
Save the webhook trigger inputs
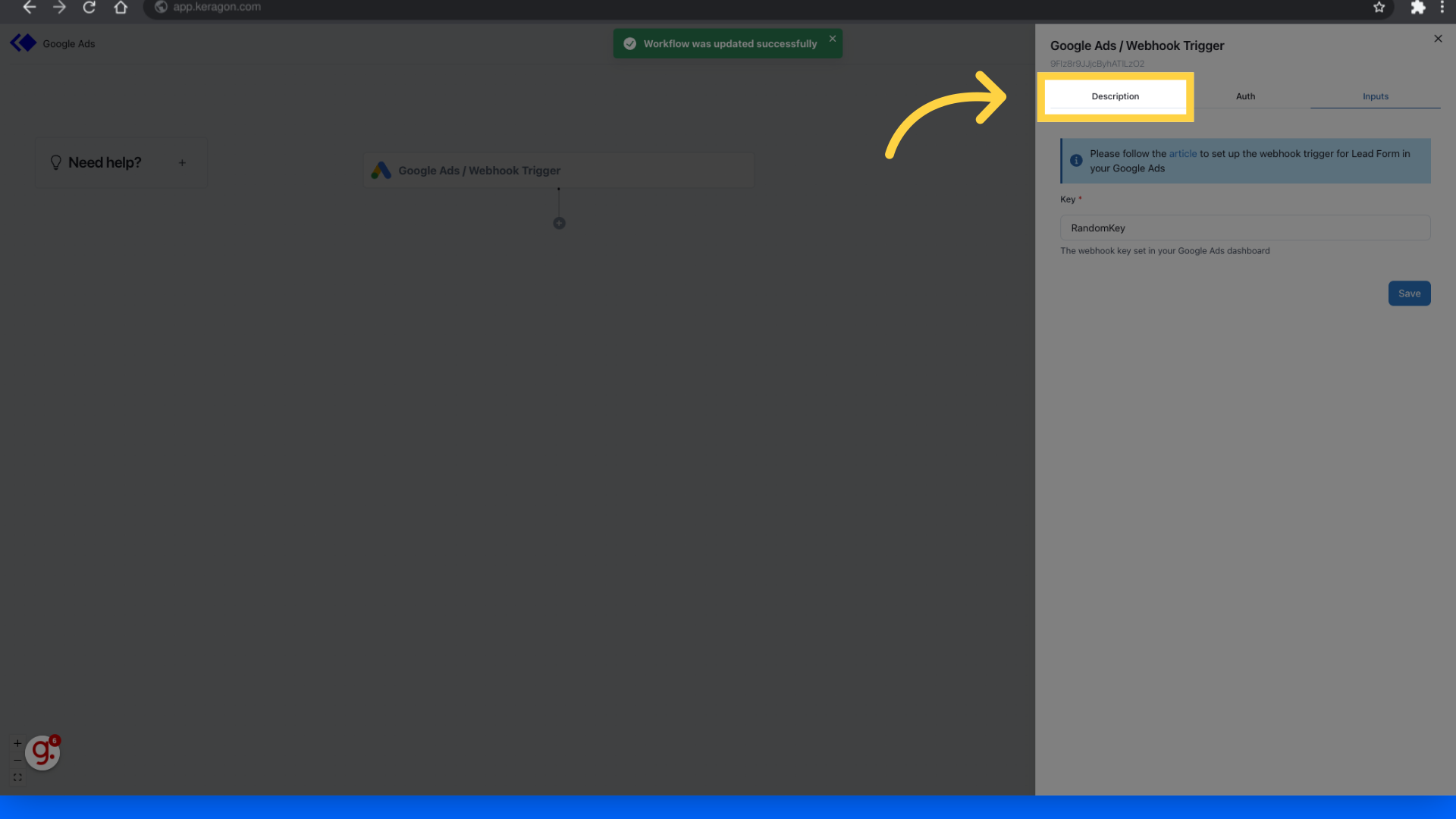1409,293
